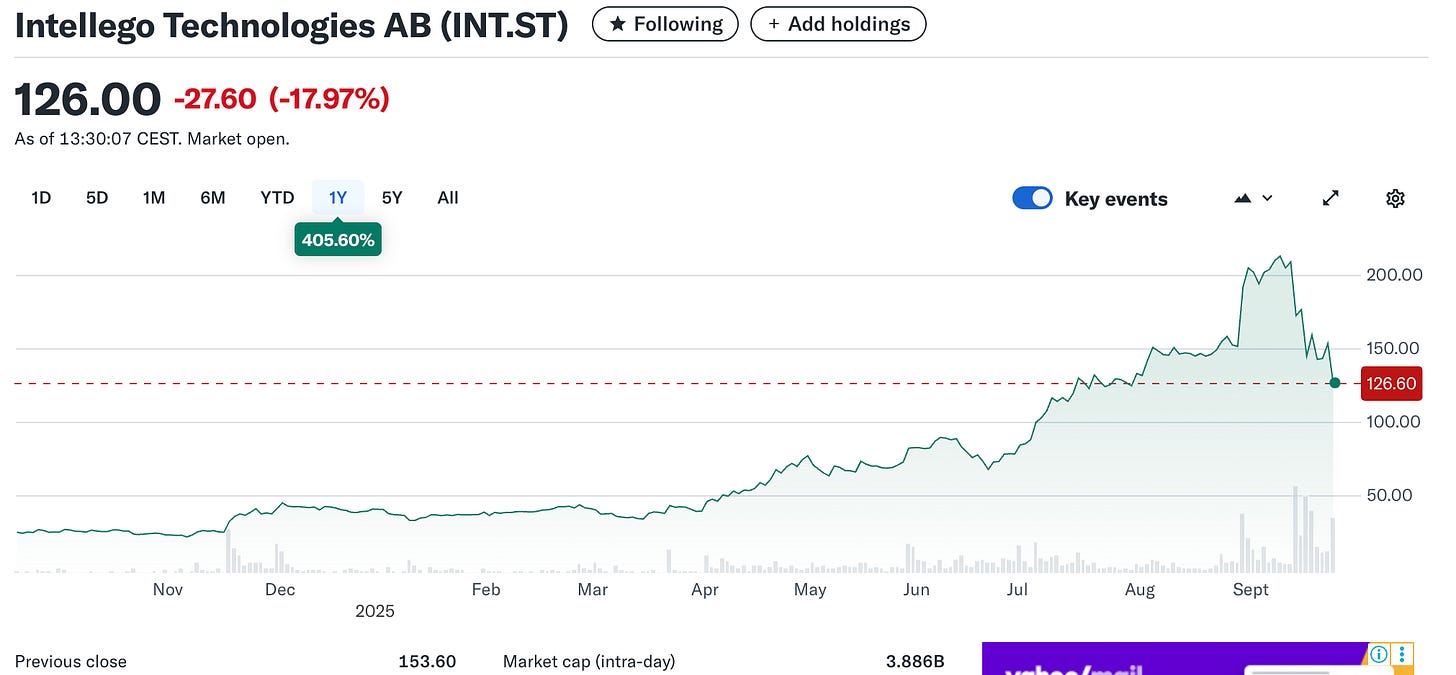
Task: Click the (-17.97%) percent change
Action: pyautogui.click(x=328, y=99)
